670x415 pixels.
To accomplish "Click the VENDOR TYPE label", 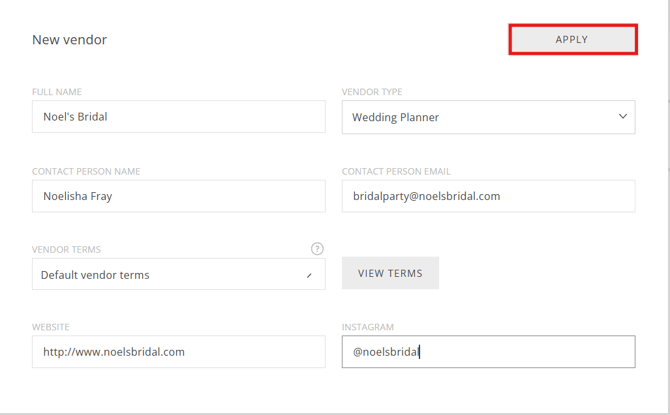I will (x=372, y=92).
